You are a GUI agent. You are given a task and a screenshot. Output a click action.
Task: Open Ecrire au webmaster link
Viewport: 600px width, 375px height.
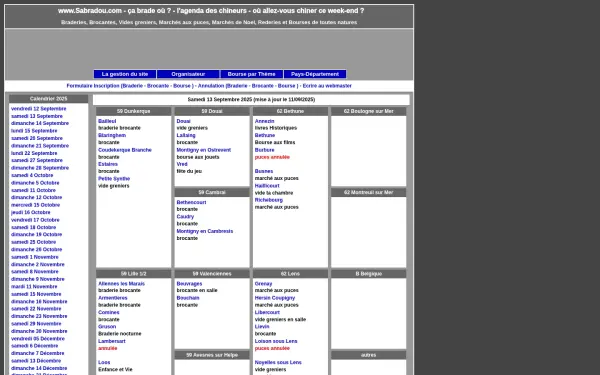[327, 86]
